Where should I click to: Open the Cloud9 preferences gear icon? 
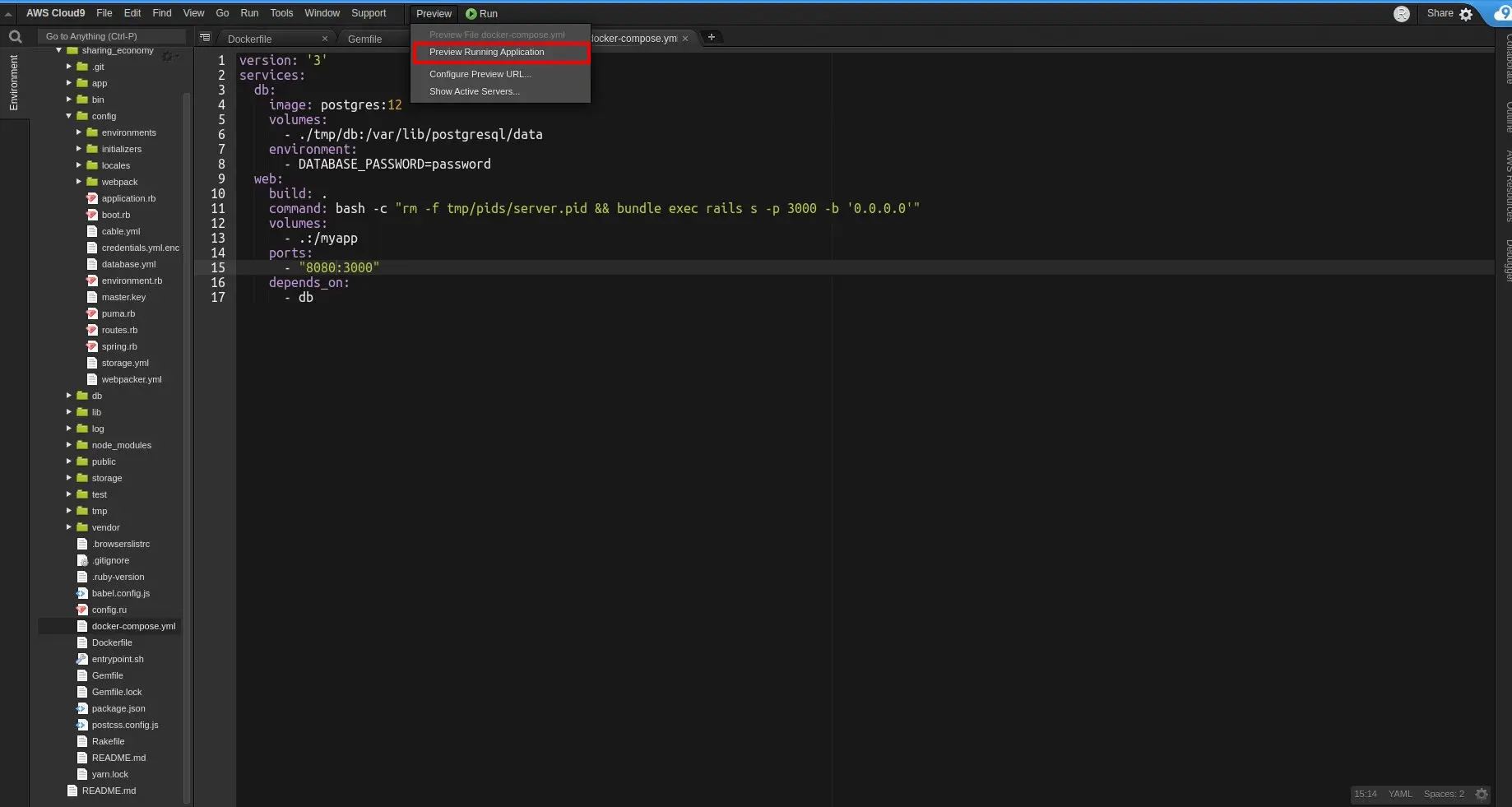tap(1466, 14)
